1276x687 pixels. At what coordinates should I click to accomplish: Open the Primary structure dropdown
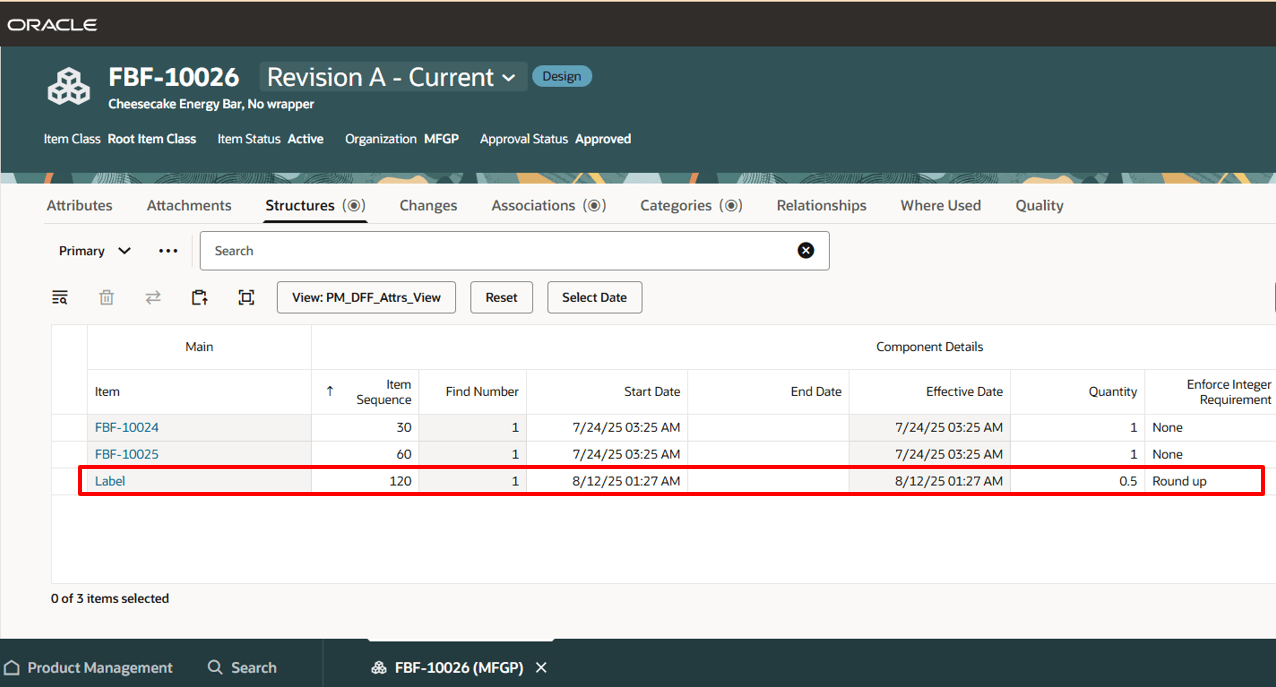point(94,250)
